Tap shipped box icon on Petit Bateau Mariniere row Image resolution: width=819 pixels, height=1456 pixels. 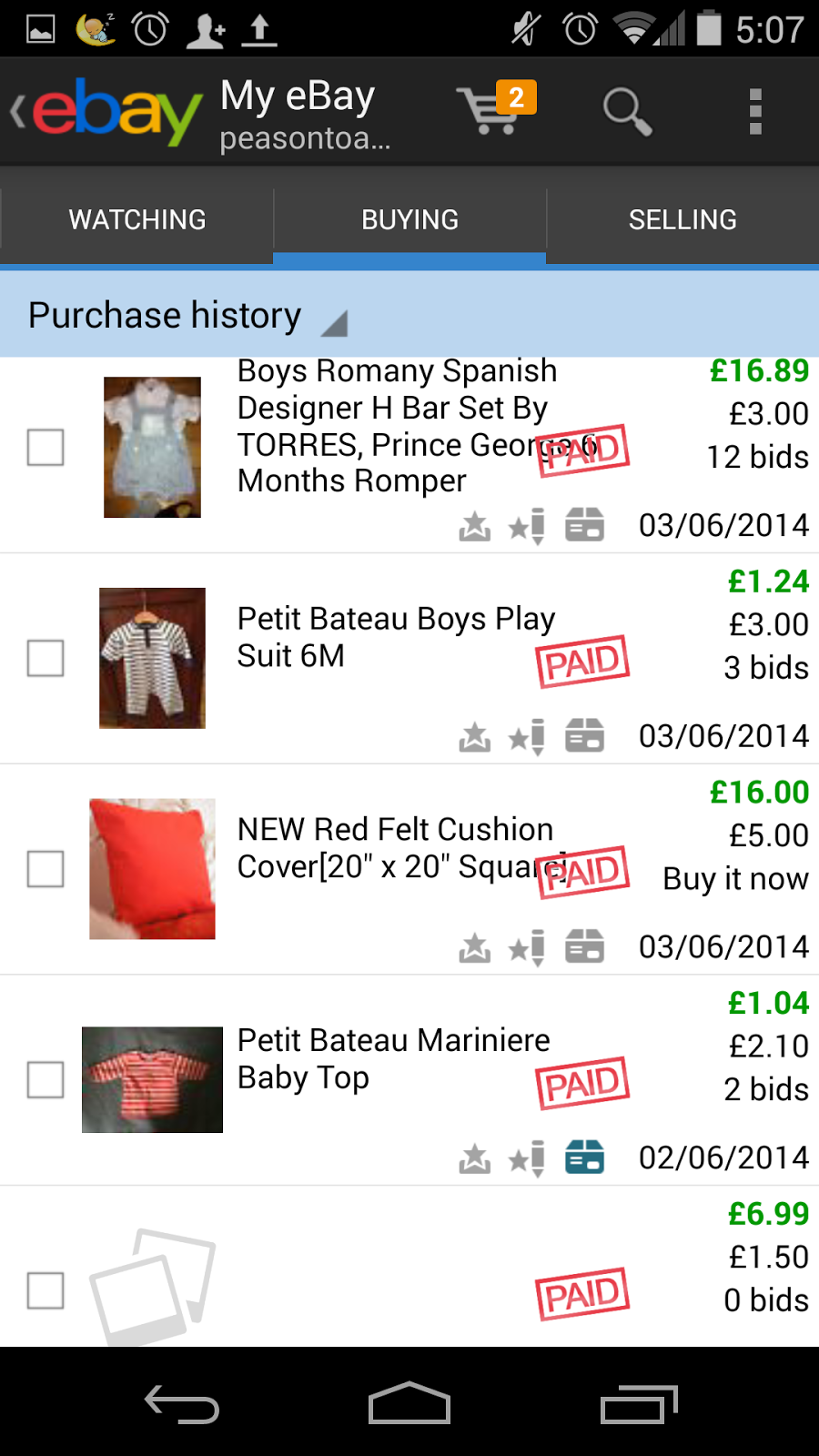pyautogui.click(x=584, y=1158)
